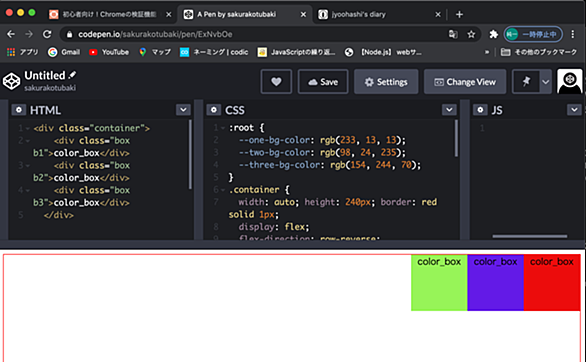Click the address bar URL
586x362 pixels.
(155, 34)
